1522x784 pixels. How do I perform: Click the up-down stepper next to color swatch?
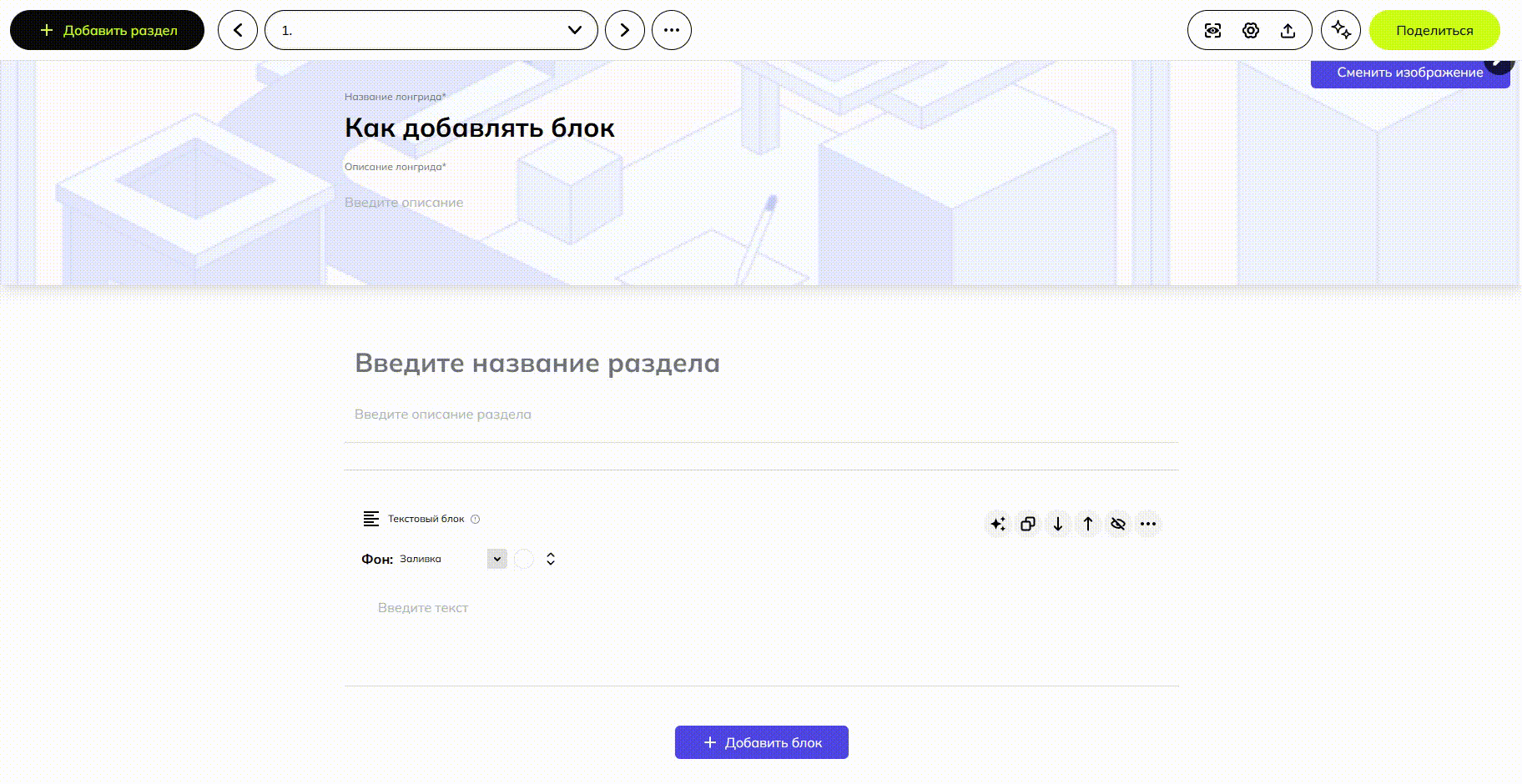click(x=551, y=559)
